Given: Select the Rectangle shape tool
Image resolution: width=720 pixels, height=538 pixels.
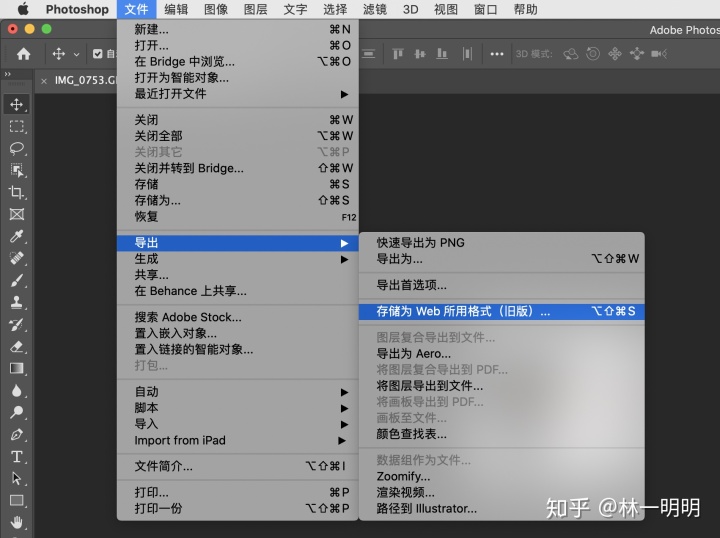Looking at the screenshot, I should pyautogui.click(x=17, y=500).
